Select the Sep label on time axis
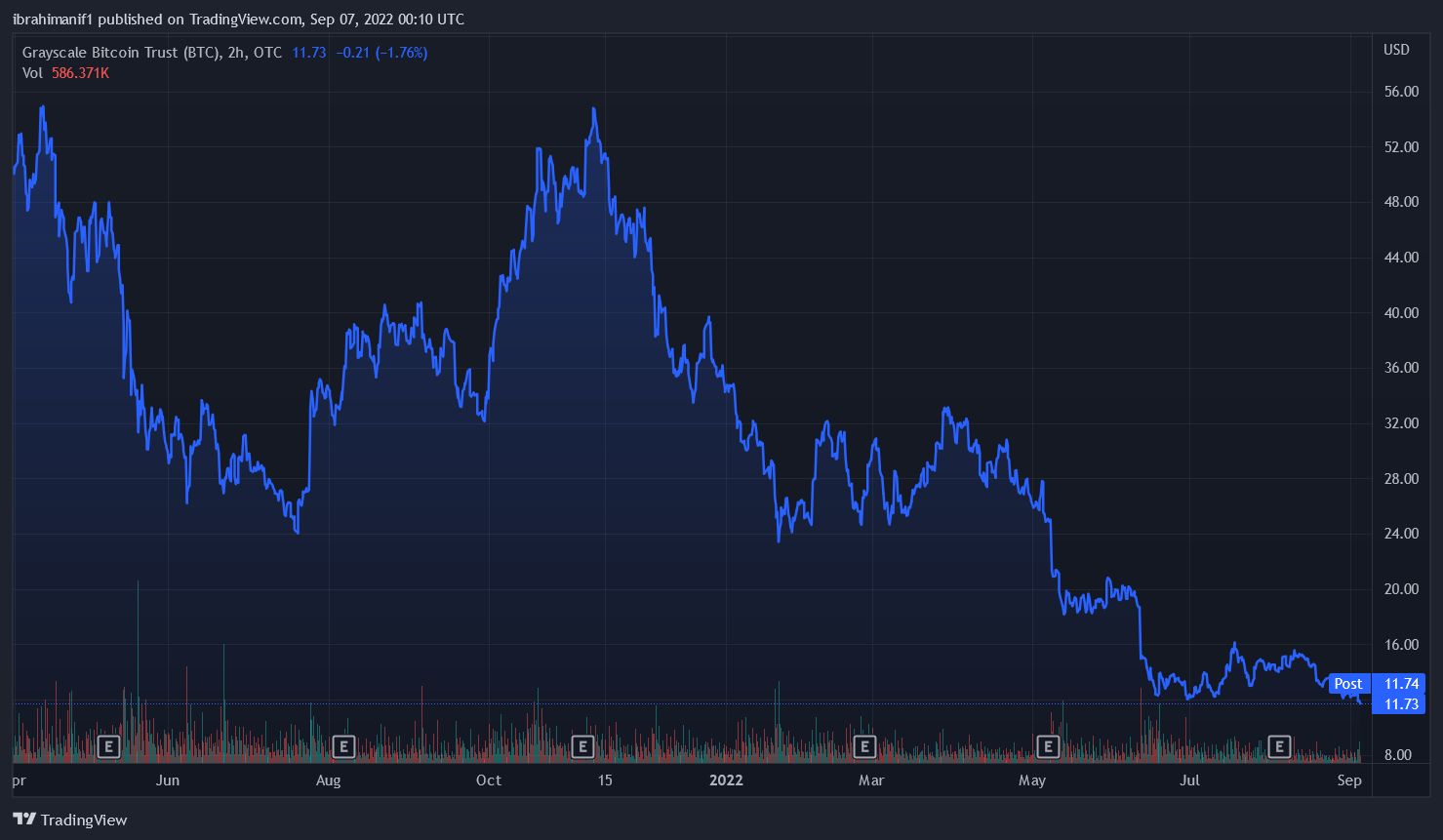The width and height of the screenshot is (1443, 840). click(x=1348, y=780)
